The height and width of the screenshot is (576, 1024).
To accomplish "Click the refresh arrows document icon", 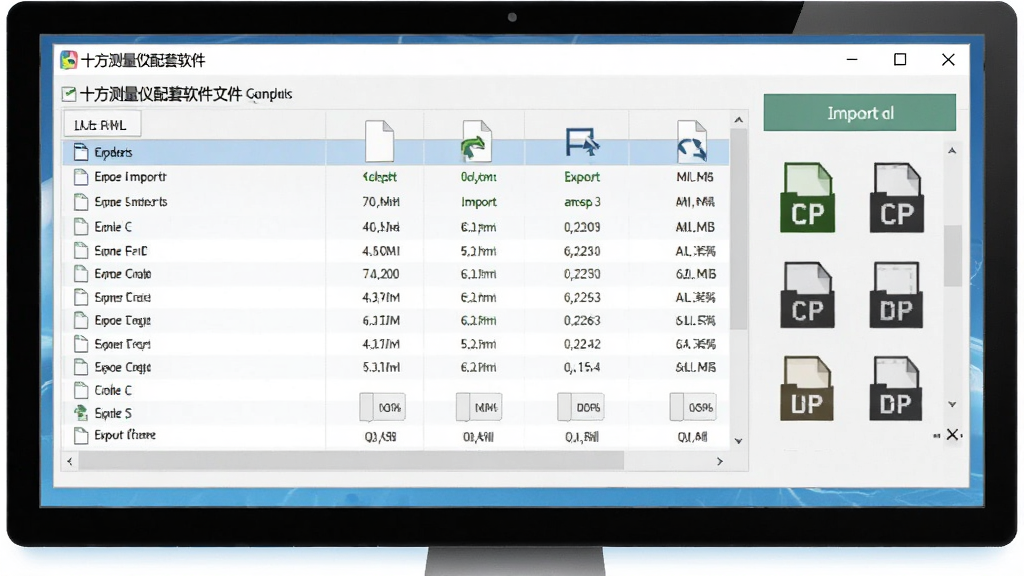I will point(692,141).
